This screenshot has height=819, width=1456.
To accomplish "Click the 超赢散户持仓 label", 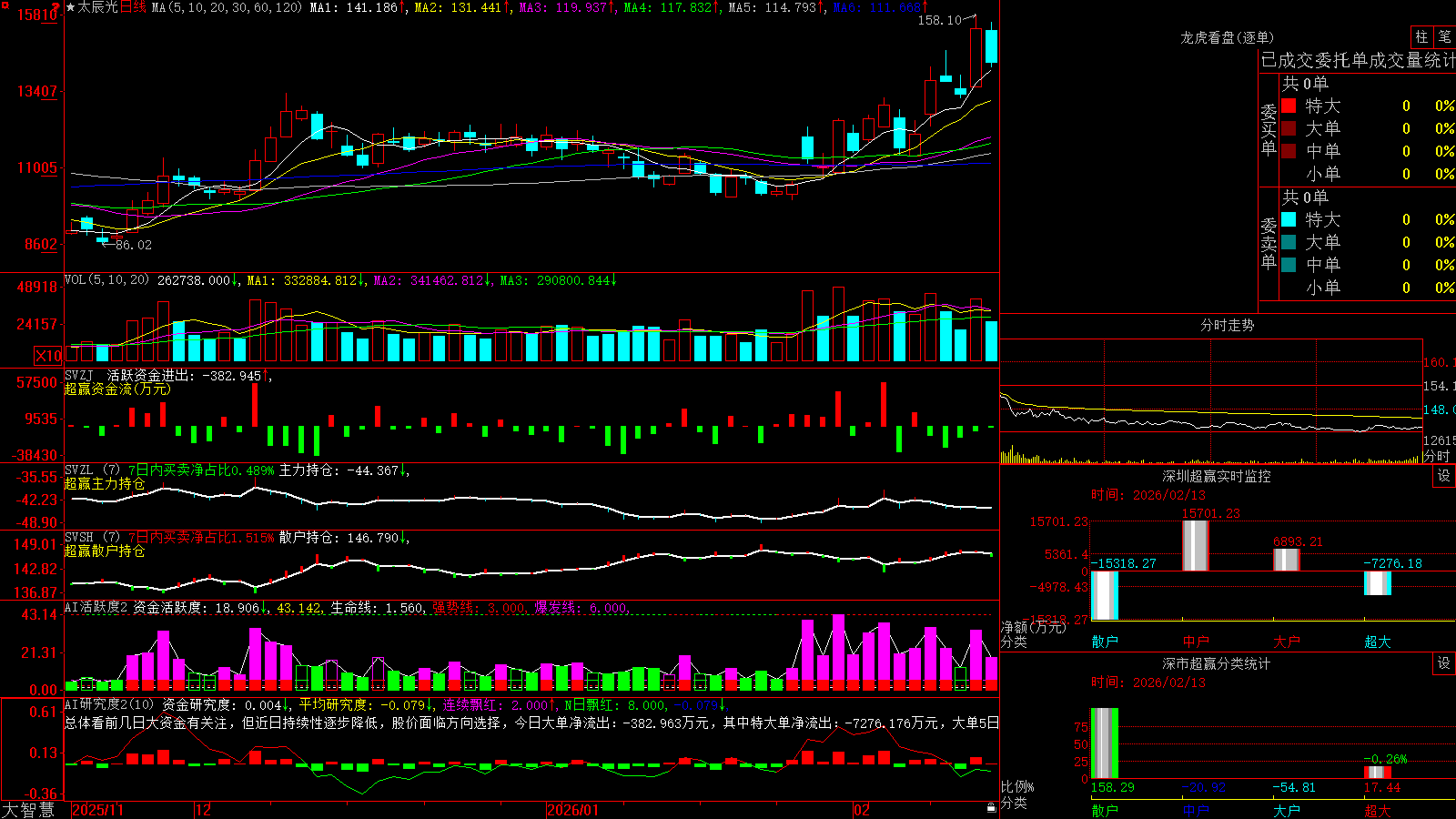I will tap(105, 551).
